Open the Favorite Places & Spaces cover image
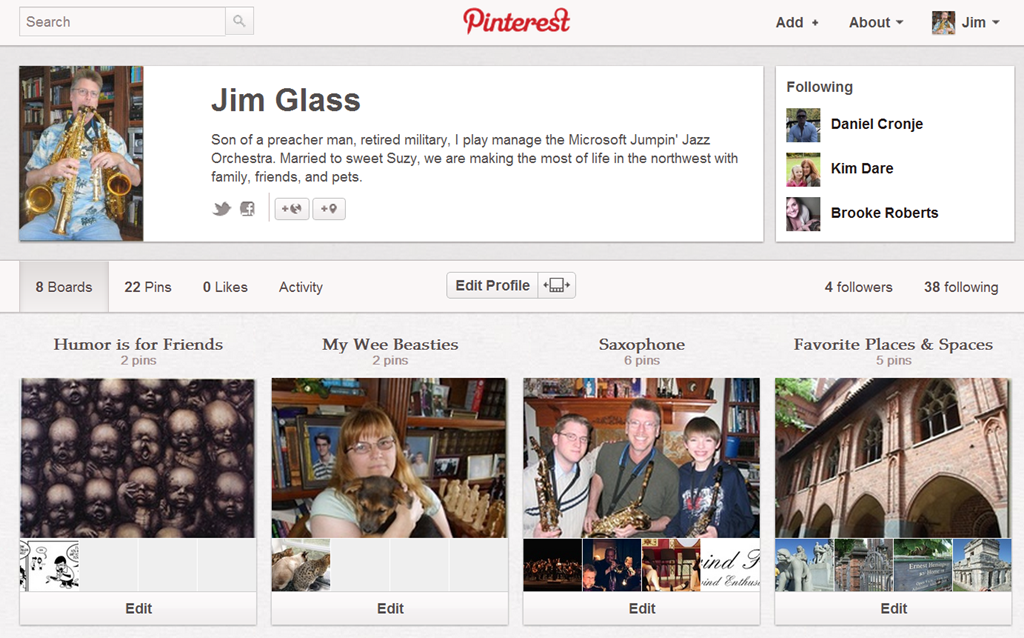The width and height of the screenshot is (1024, 638). pos(893,458)
